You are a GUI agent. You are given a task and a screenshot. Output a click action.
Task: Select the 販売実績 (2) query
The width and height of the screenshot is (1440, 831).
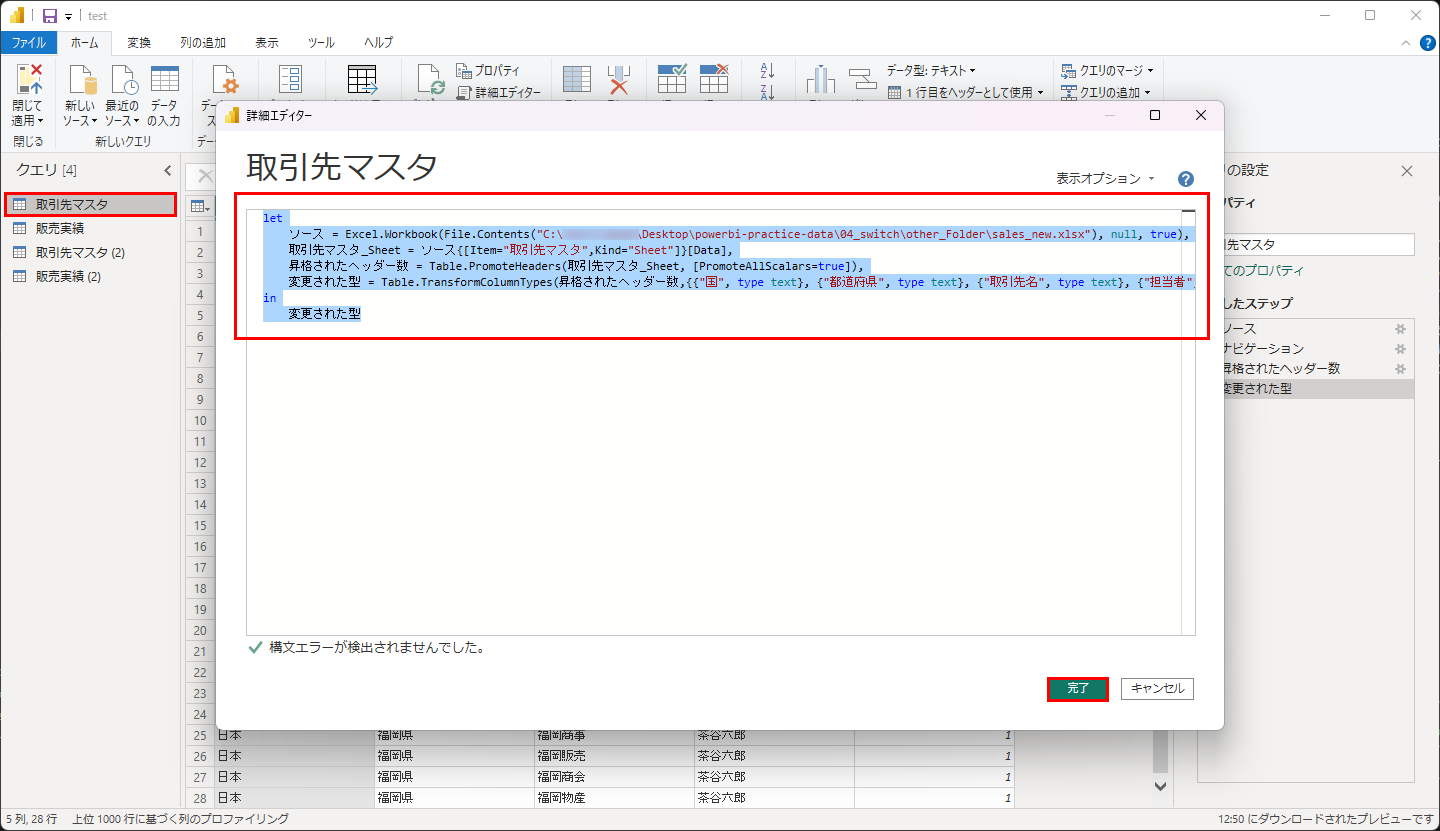tap(90, 276)
